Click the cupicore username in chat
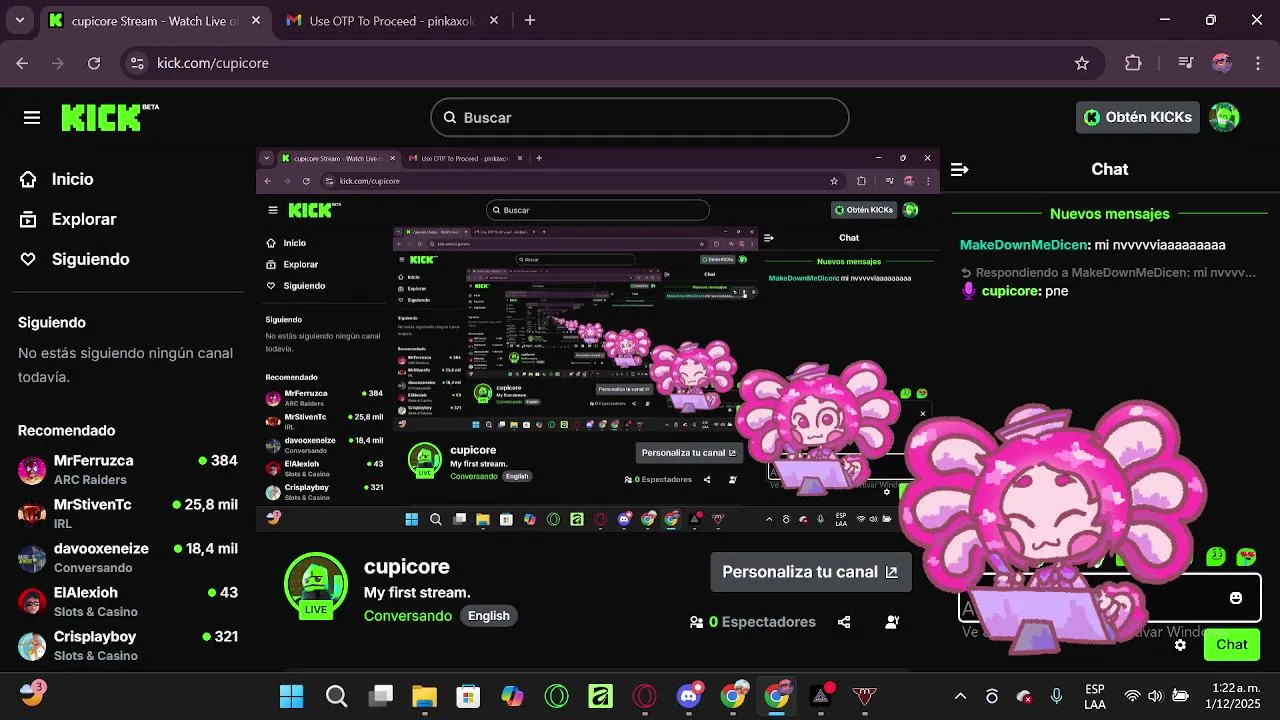 tap(1010, 291)
